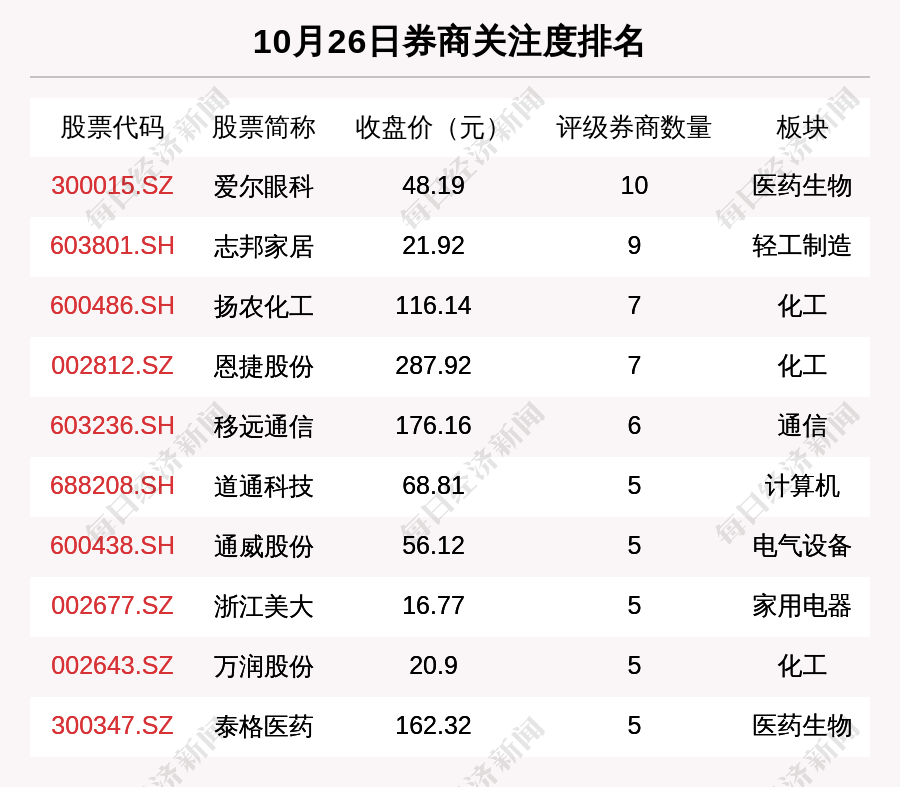Viewport: 900px width, 787px height.
Task: Click the 股票简称 column header
Action: [263, 127]
